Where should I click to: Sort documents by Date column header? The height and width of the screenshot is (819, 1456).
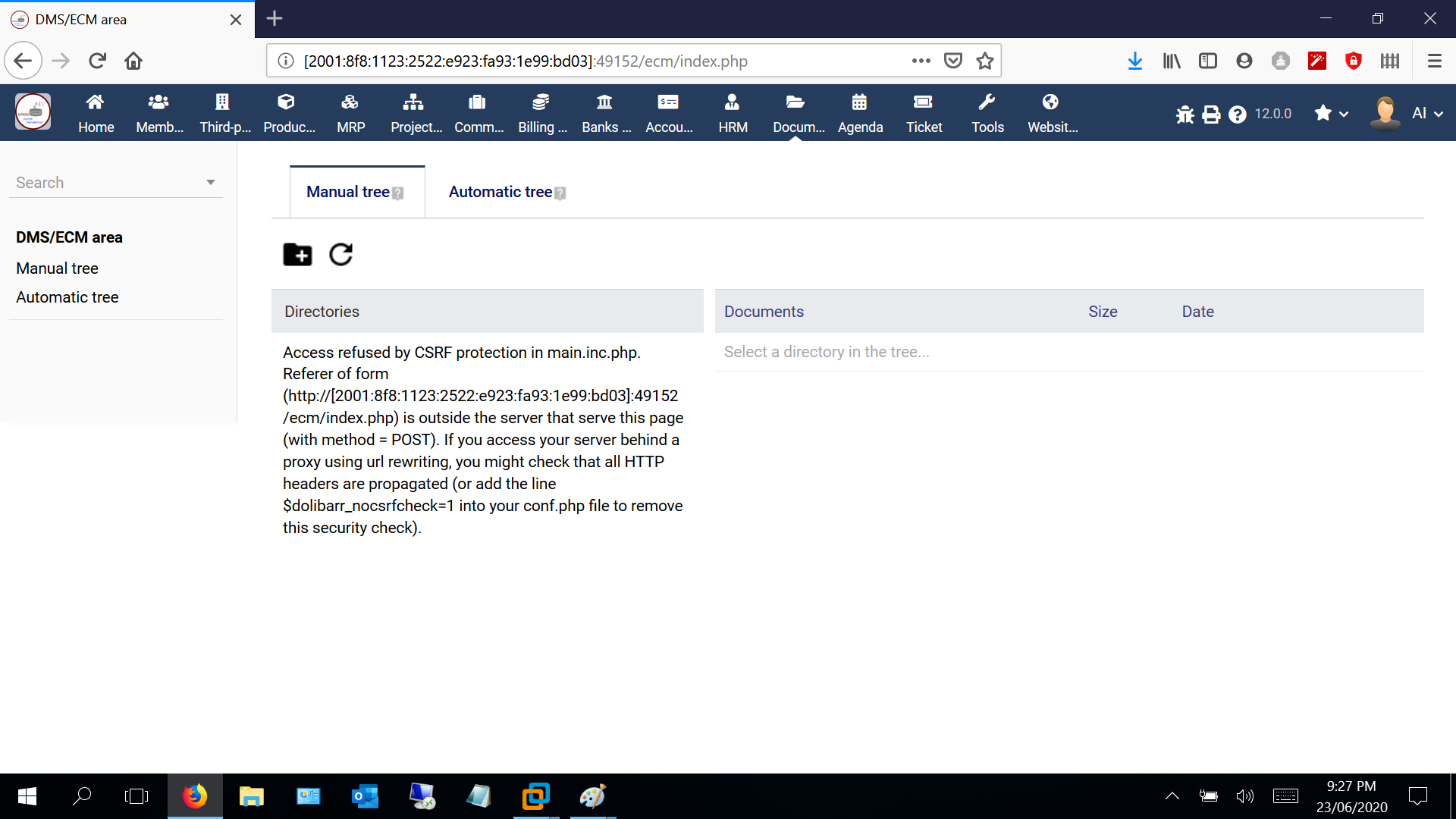(1197, 312)
